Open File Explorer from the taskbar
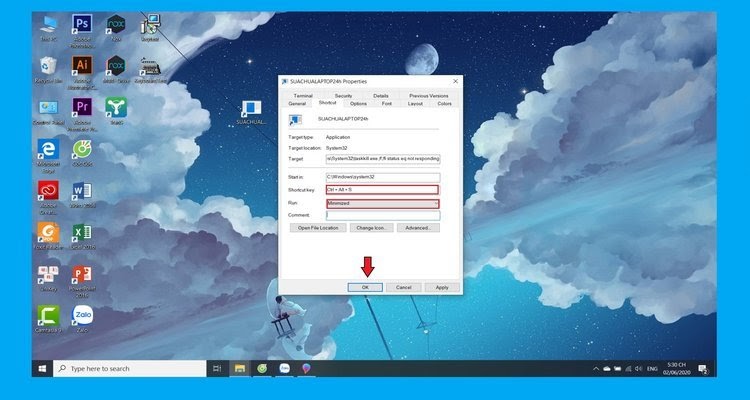This screenshot has width=750, height=400. coord(240,369)
